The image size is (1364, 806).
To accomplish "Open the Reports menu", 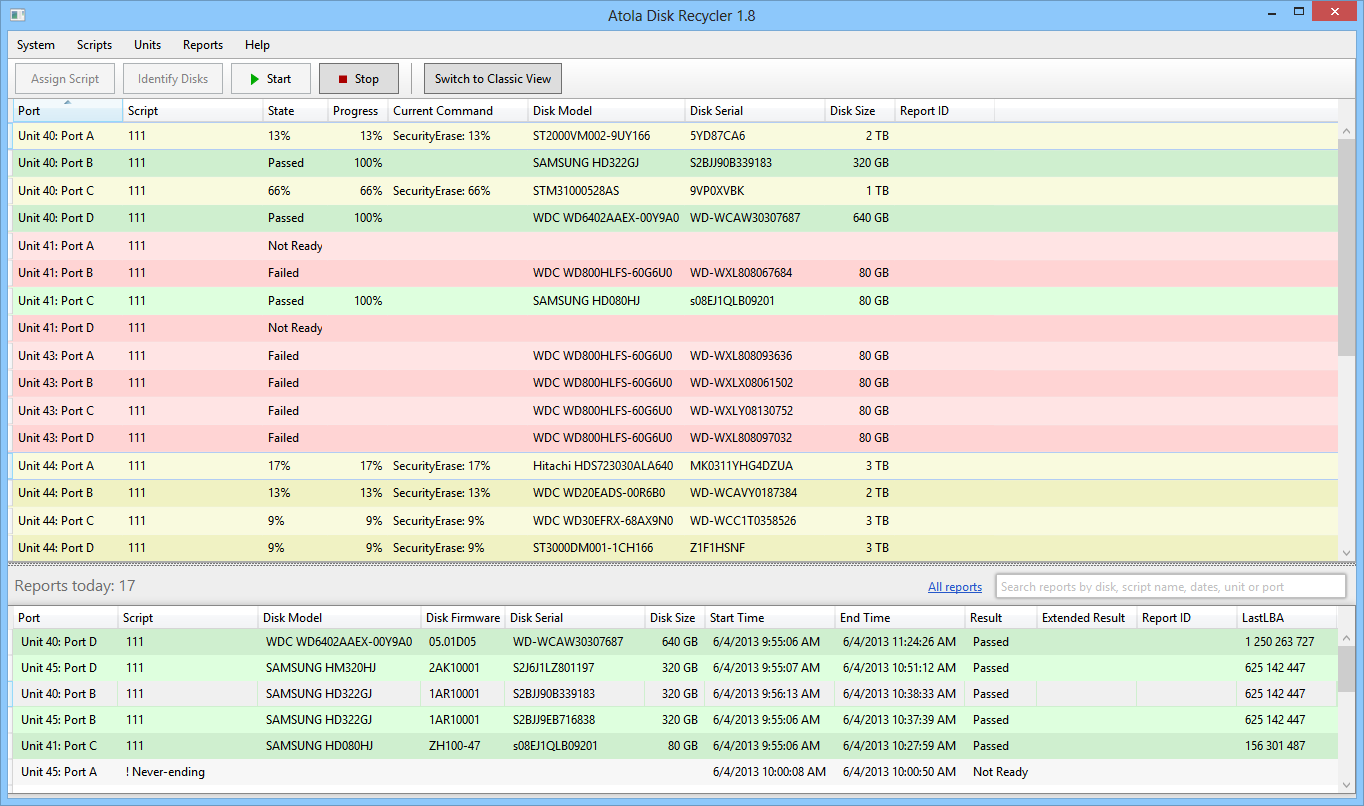I will coord(203,45).
